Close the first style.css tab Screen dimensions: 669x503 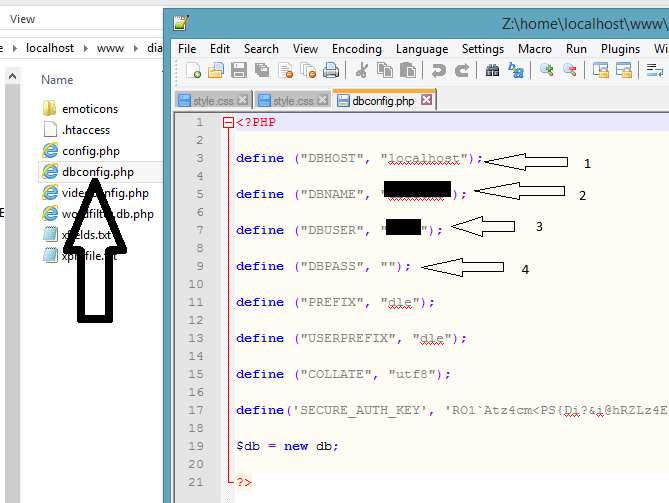point(242,100)
